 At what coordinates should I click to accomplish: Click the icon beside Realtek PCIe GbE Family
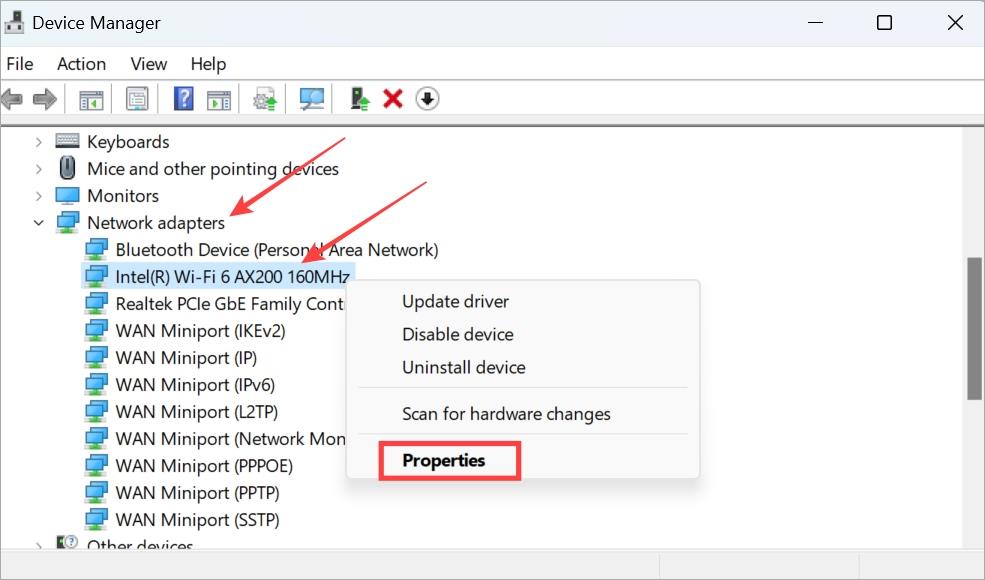96,304
